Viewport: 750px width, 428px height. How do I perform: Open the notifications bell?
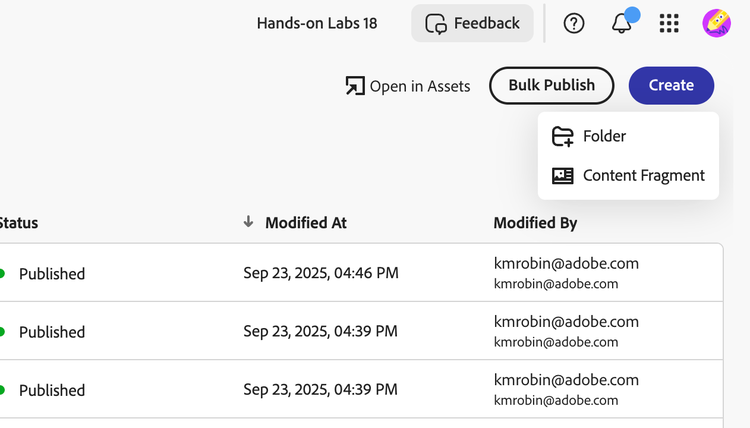coord(622,23)
